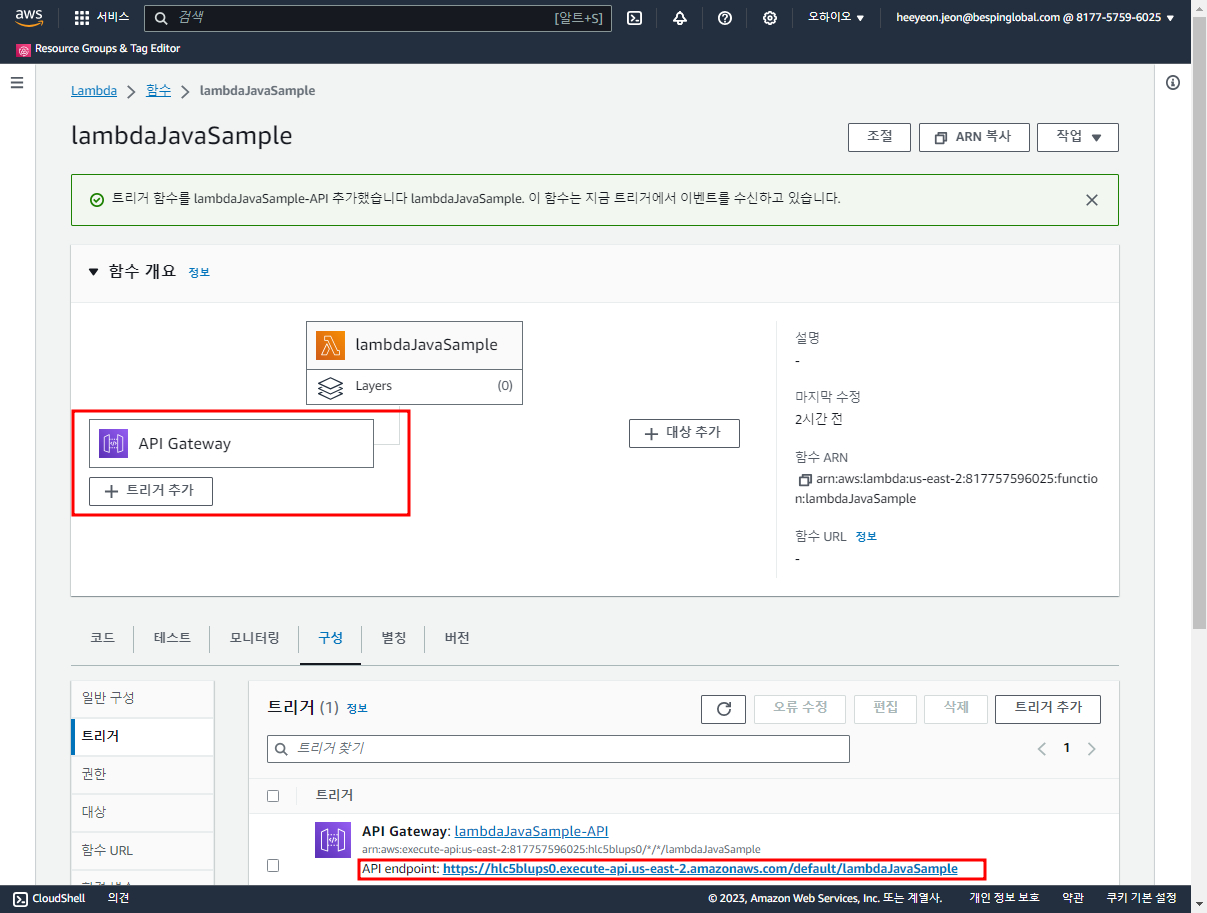Dismiss the green success banner
Image resolution: width=1207 pixels, height=913 pixels.
point(1092,200)
